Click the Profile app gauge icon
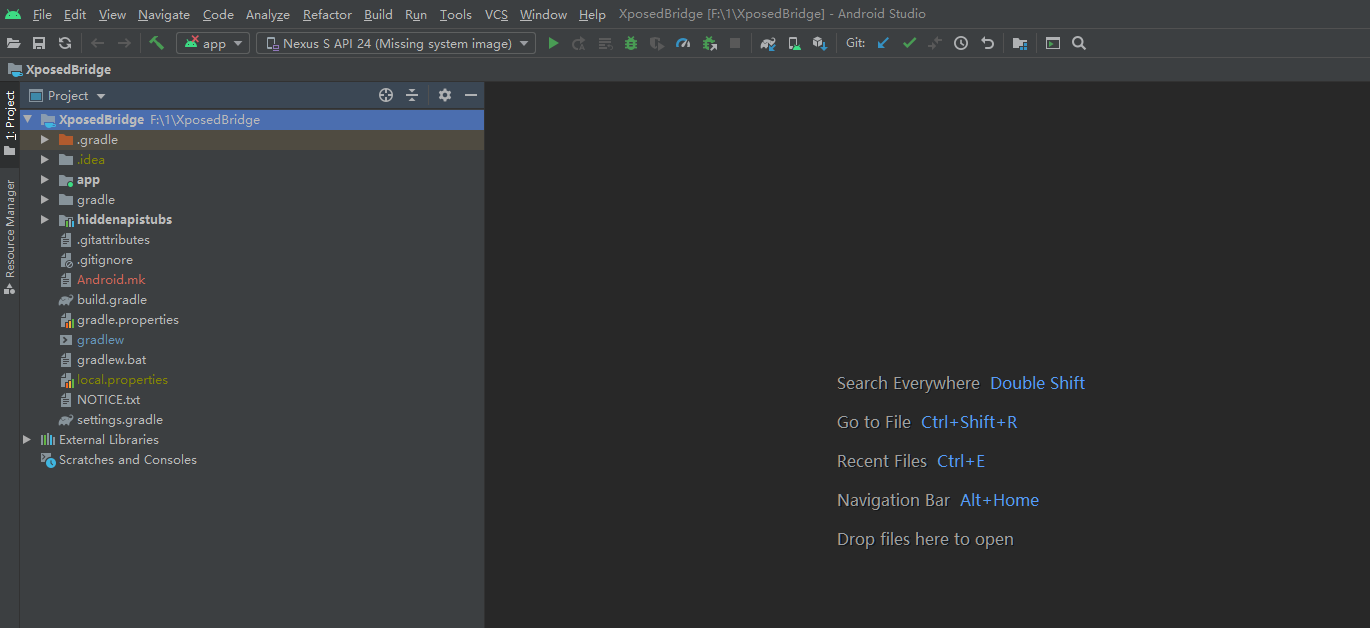 pos(683,43)
